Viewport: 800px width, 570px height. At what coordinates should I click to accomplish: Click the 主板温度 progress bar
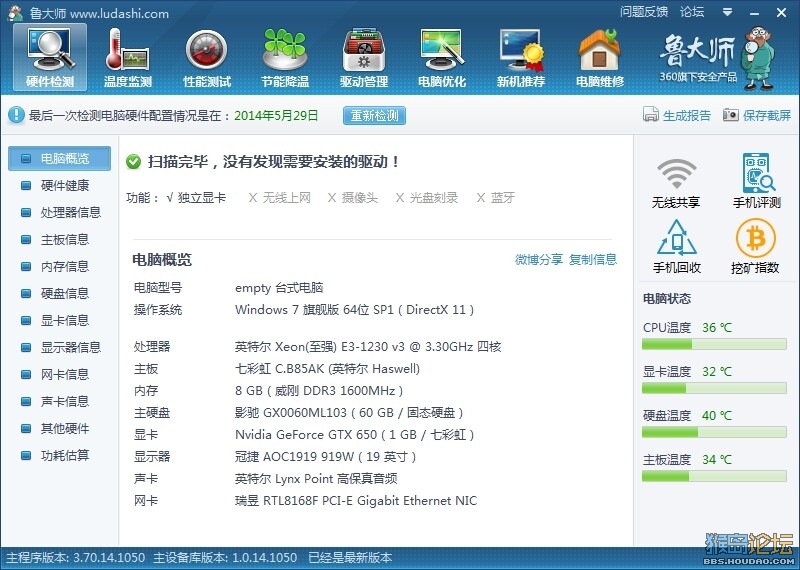tap(714, 476)
